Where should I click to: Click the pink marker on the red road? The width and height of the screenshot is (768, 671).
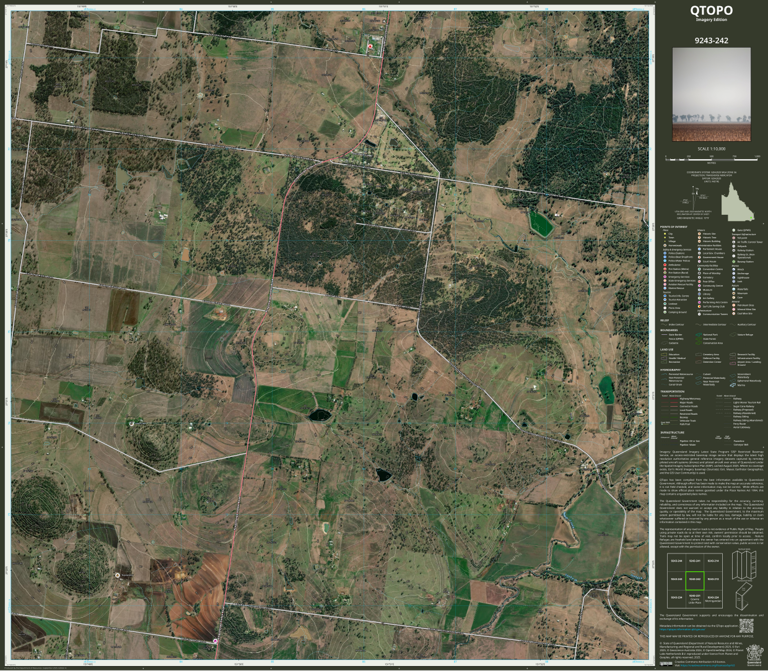pyautogui.click(x=215, y=641)
